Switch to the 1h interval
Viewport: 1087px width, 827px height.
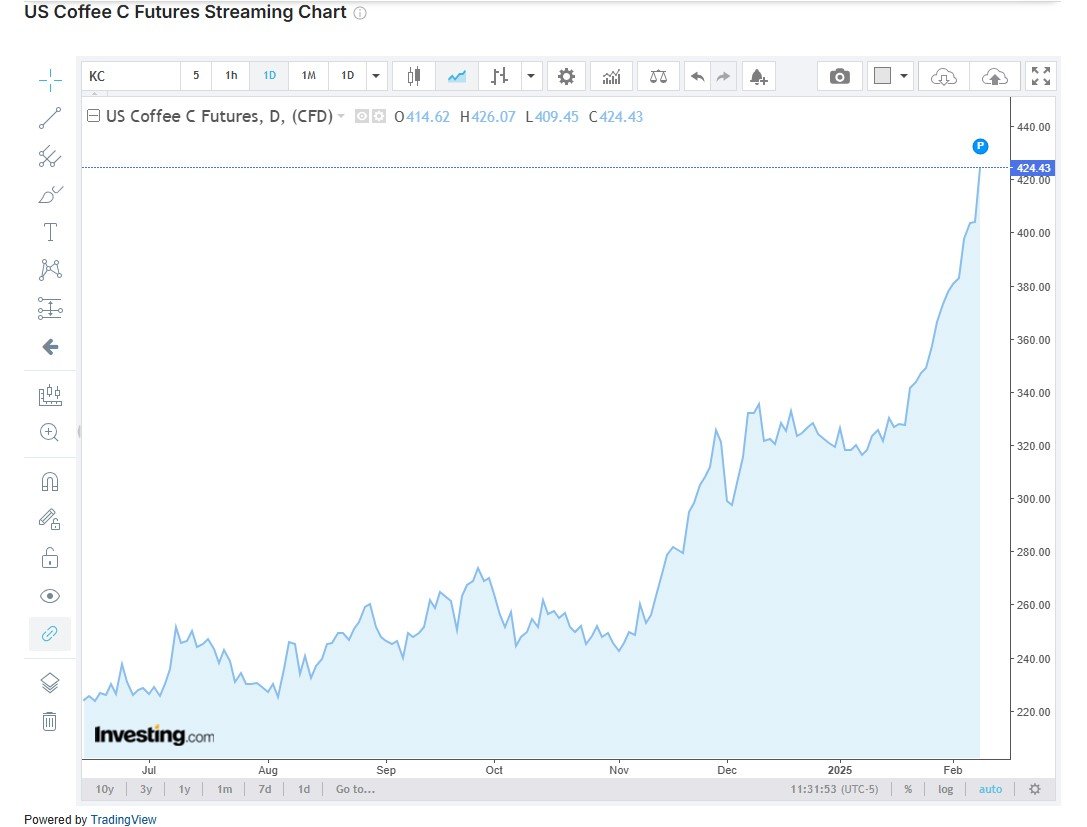231,76
